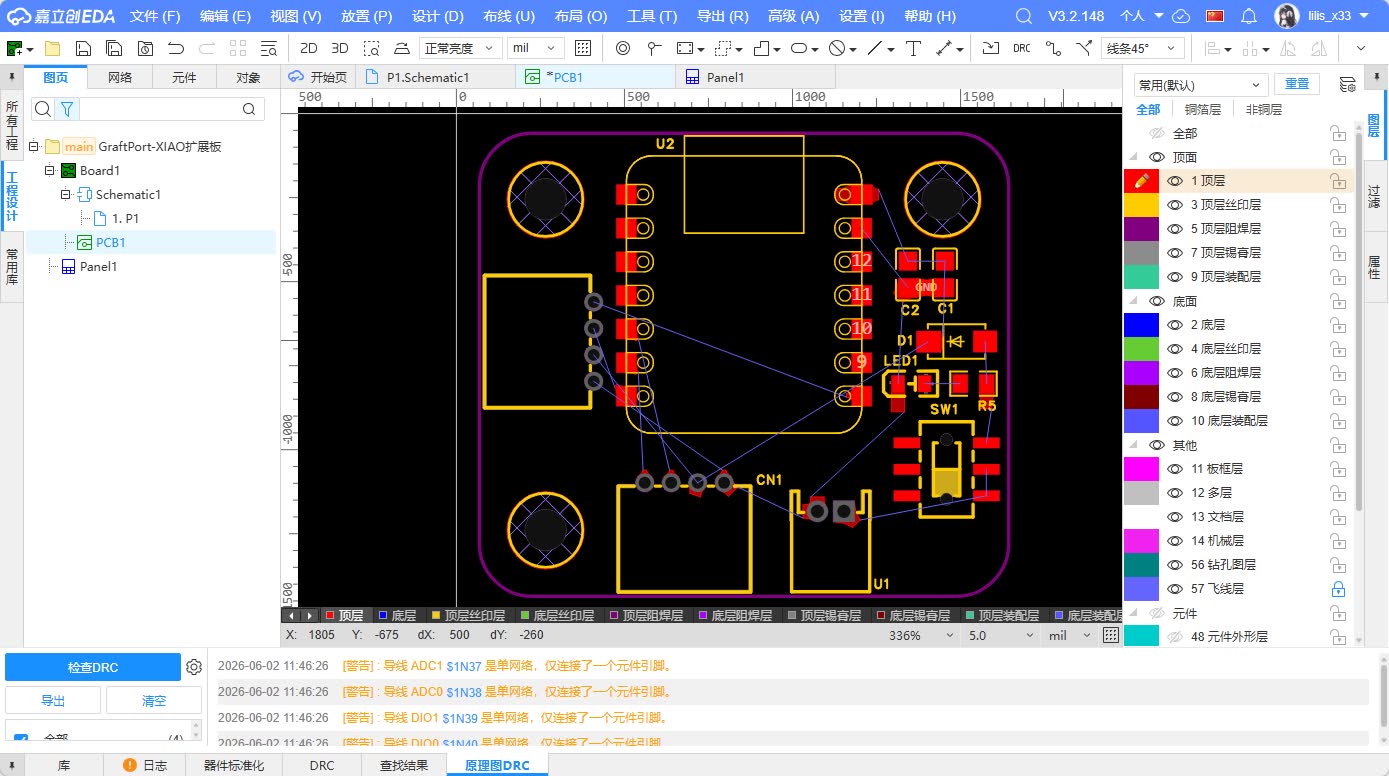Select the text tool in toolbar
This screenshot has width=1389, height=776.
pyautogui.click(x=913, y=48)
